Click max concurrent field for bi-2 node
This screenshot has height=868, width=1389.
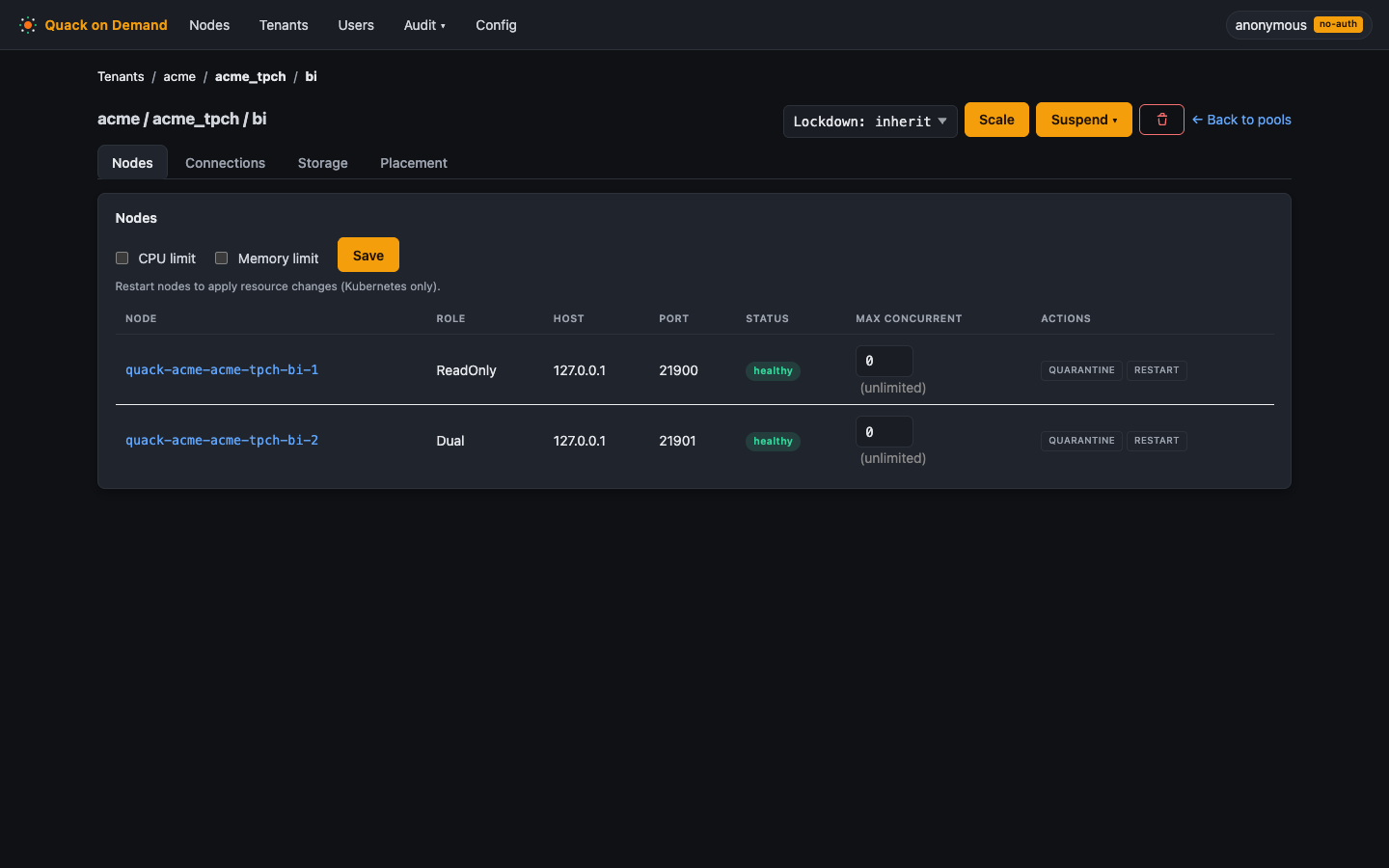[x=885, y=431]
